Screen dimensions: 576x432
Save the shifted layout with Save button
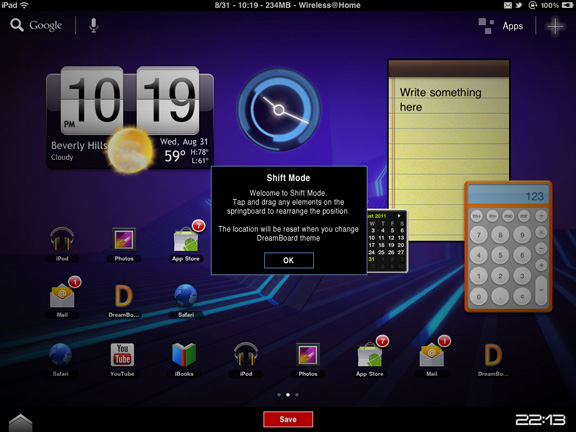tap(288, 420)
